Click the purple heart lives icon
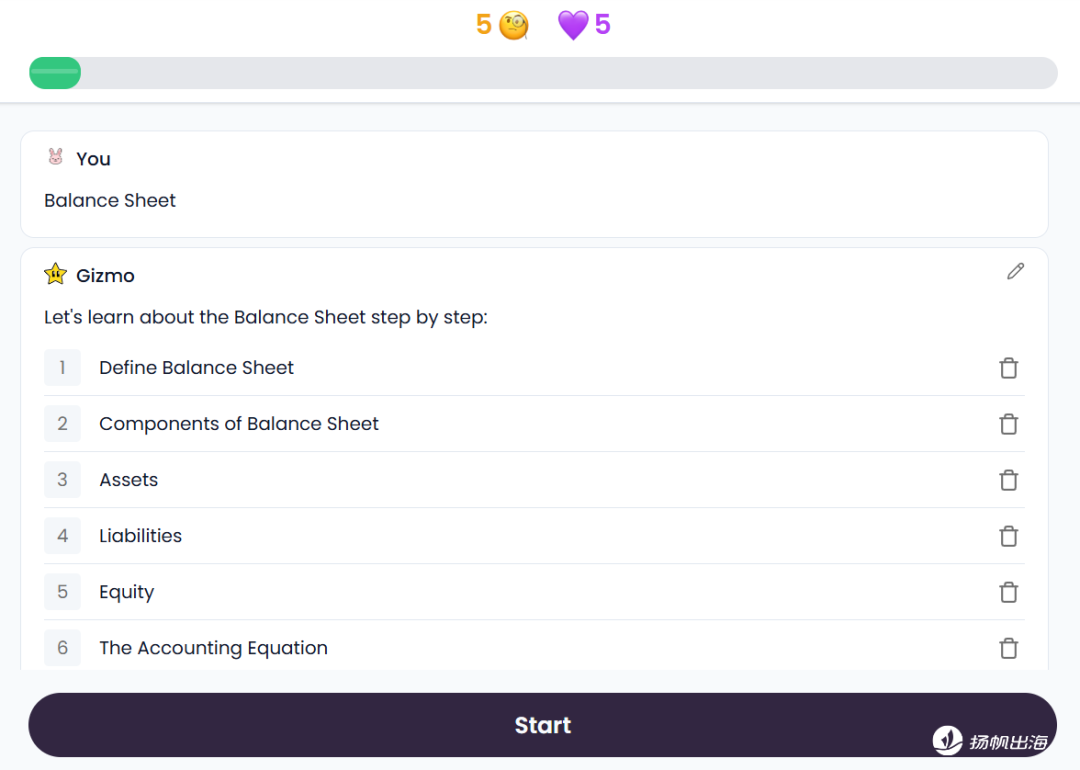 tap(572, 25)
